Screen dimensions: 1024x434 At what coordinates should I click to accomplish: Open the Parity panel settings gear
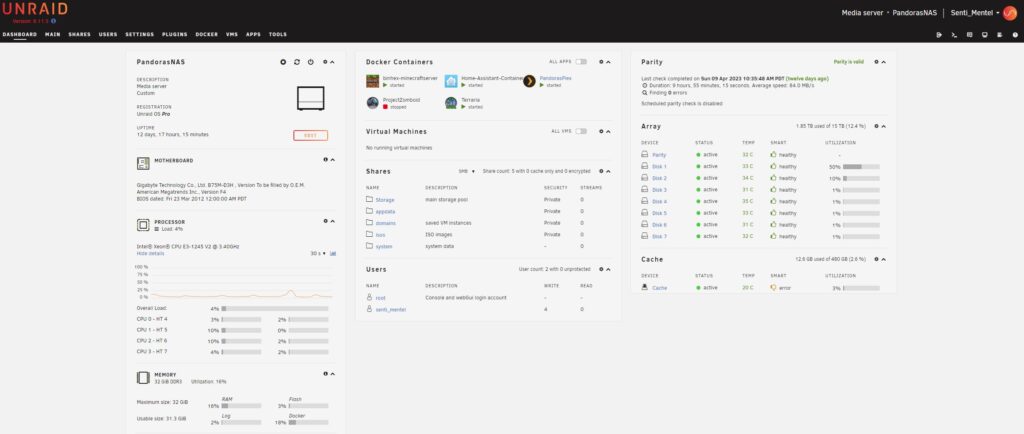coord(876,62)
